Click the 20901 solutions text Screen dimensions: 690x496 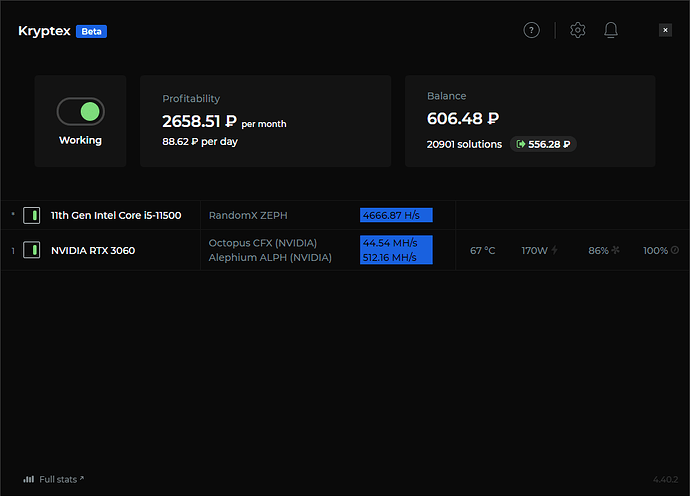pyautogui.click(x=464, y=144)
